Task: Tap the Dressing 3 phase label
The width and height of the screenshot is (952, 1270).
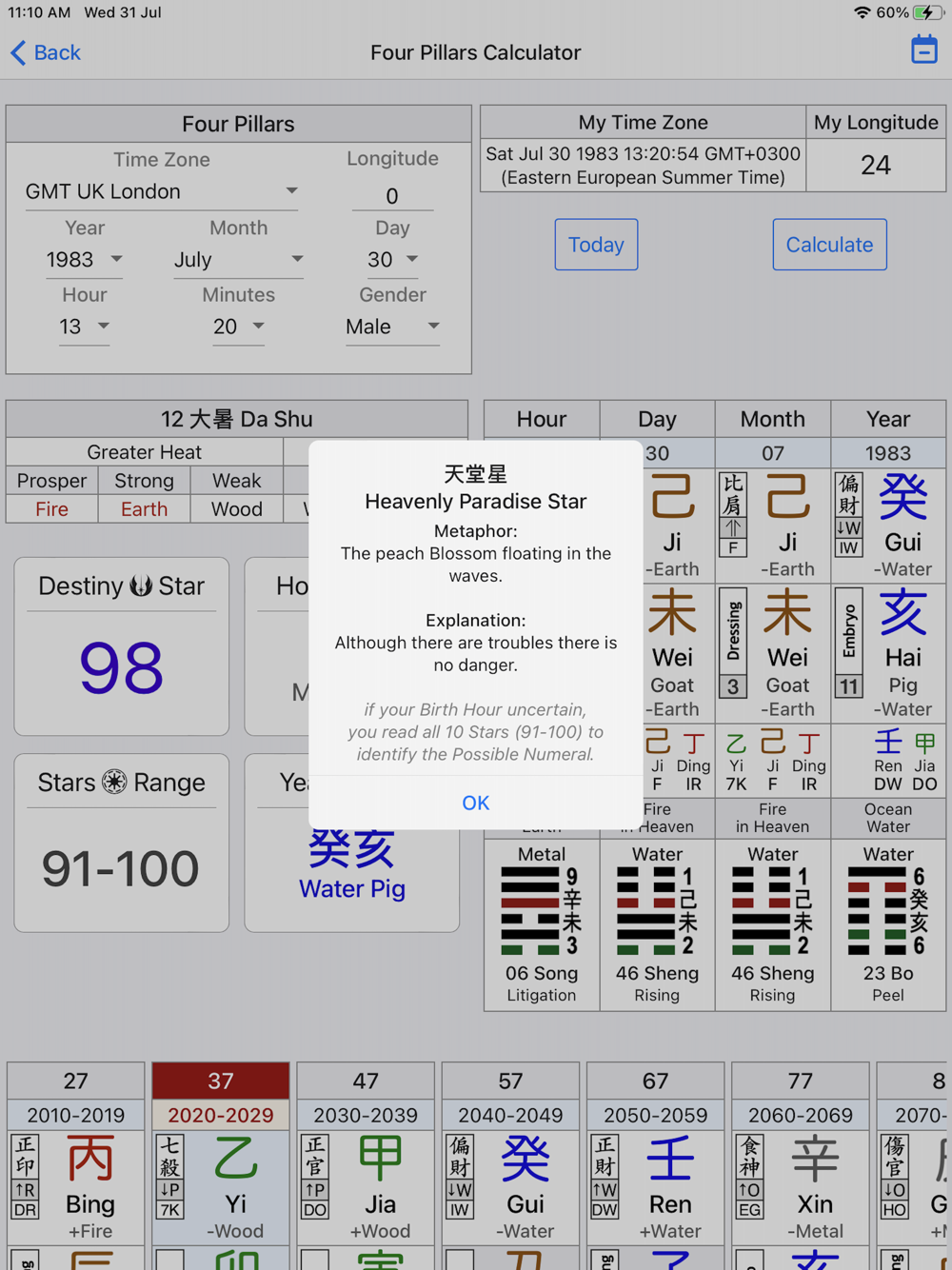Action: tap(733, 643)
